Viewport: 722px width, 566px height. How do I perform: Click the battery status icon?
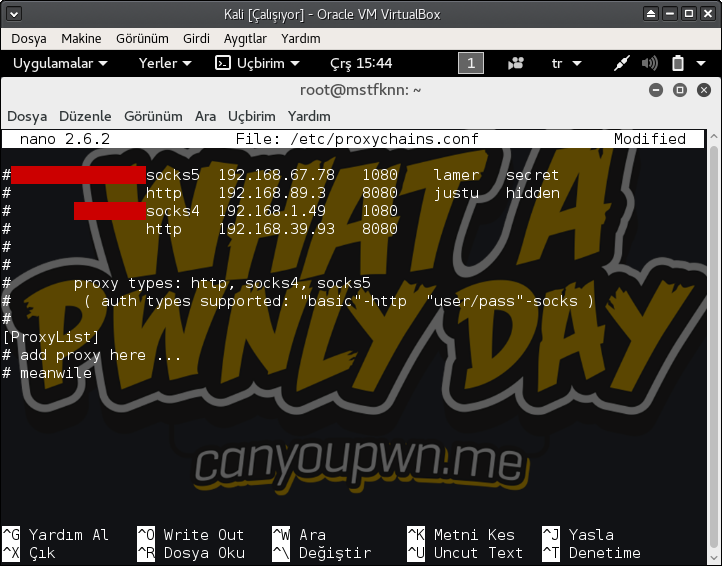(677, 63)
